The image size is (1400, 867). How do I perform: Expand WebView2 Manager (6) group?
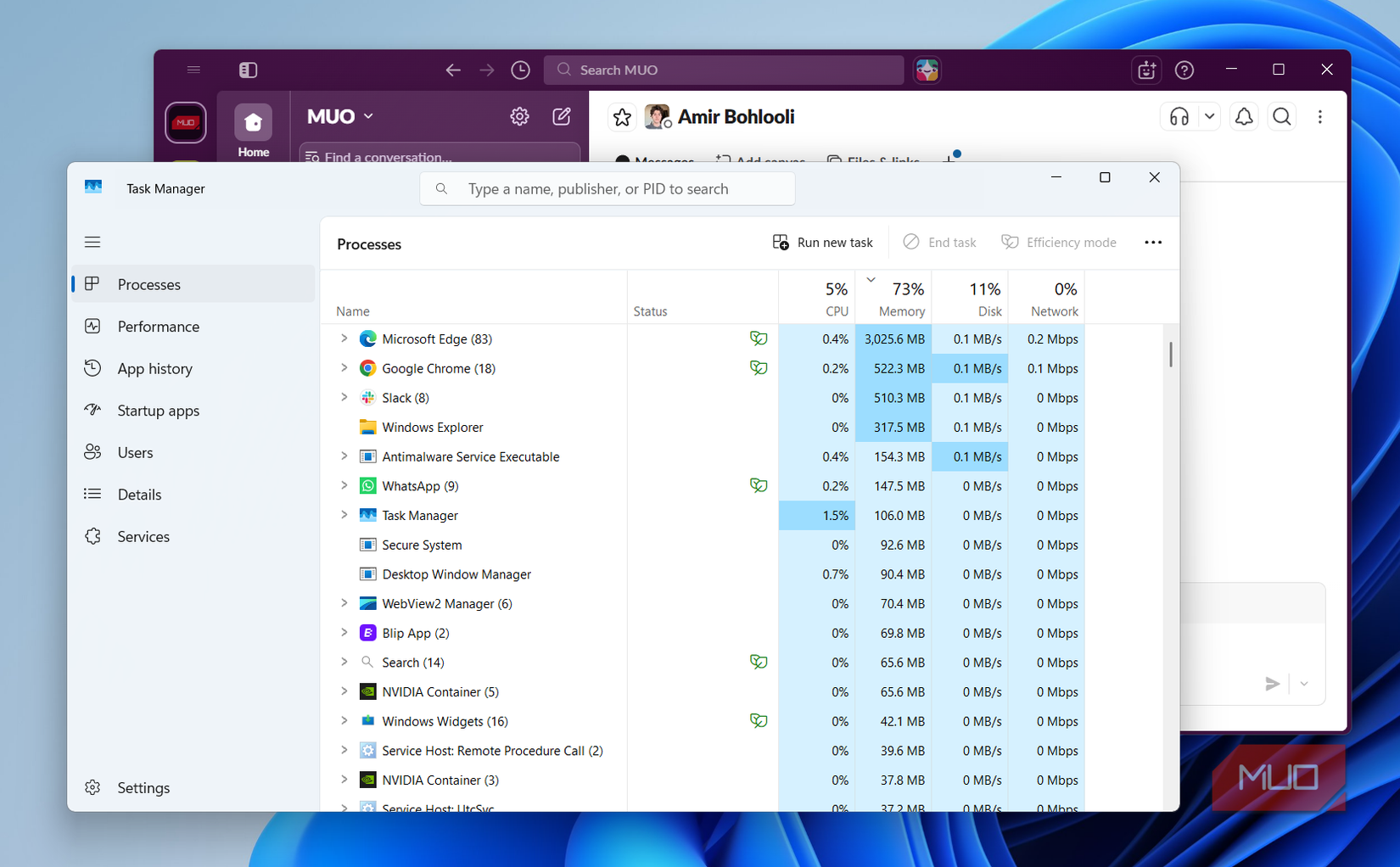coord(344,603)
